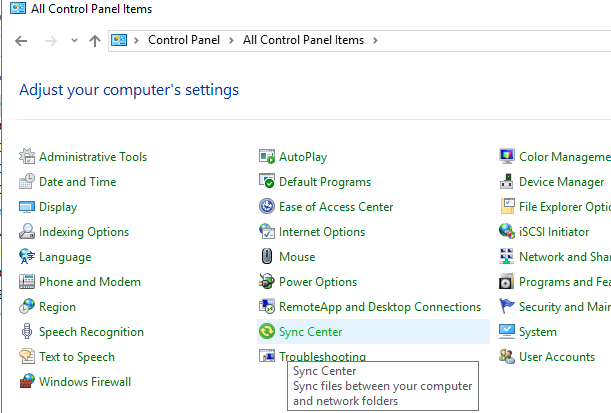Open the Speech Recognition link
The height and width of the screenshot is (413, 611).
tap(91, 332)
